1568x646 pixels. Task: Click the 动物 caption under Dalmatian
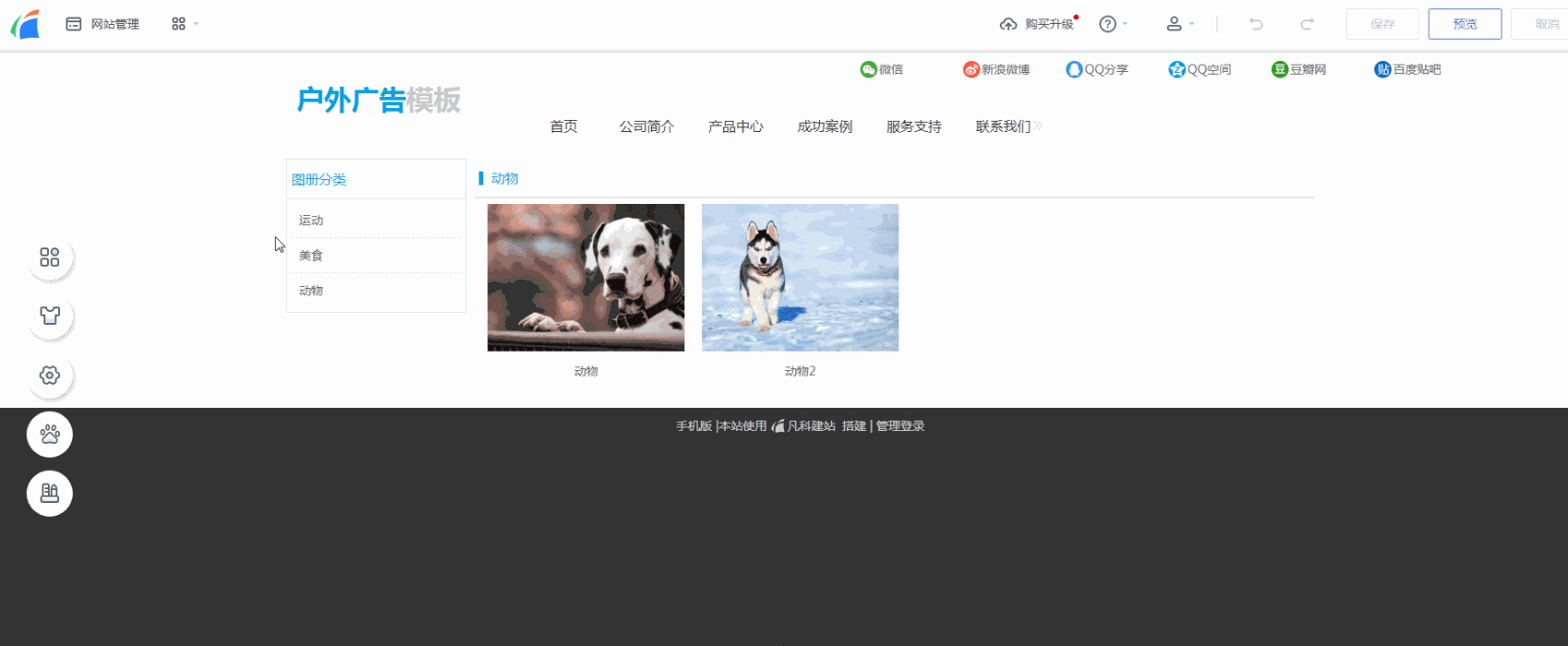pos(586,371)
